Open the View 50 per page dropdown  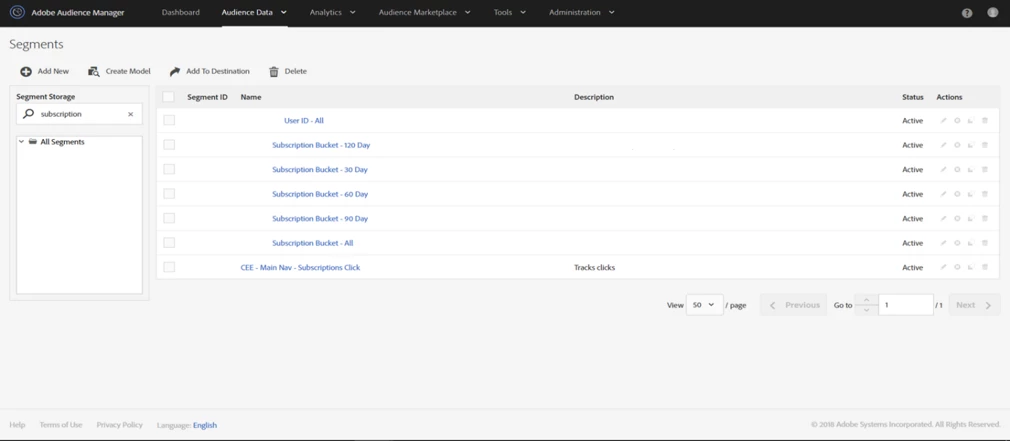click(704, 305)
